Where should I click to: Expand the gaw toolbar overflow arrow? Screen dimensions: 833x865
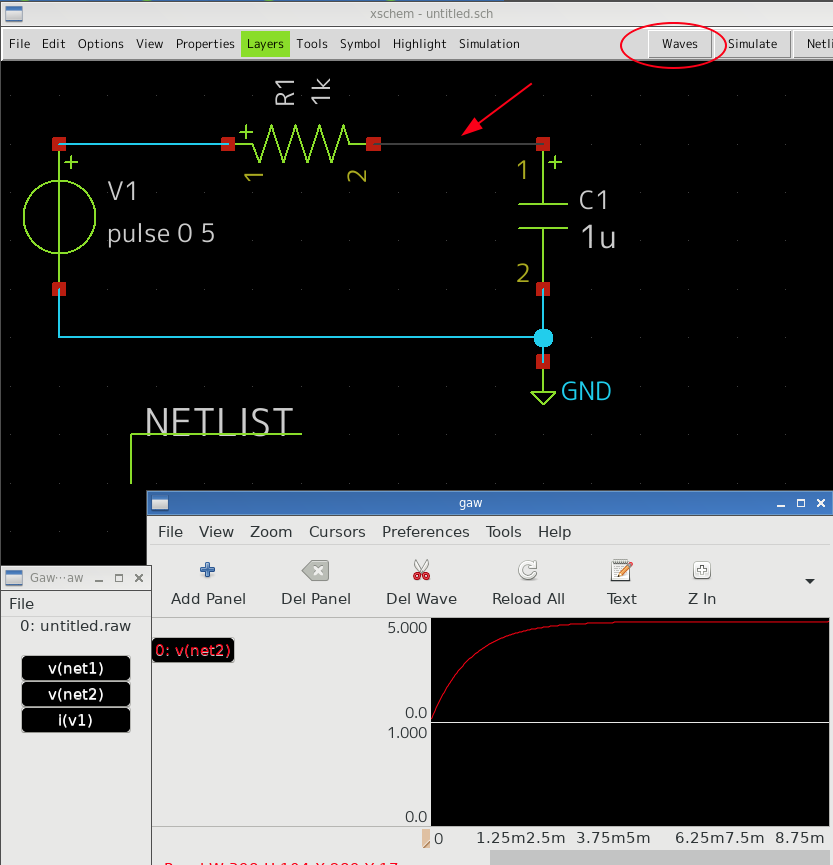809,581
